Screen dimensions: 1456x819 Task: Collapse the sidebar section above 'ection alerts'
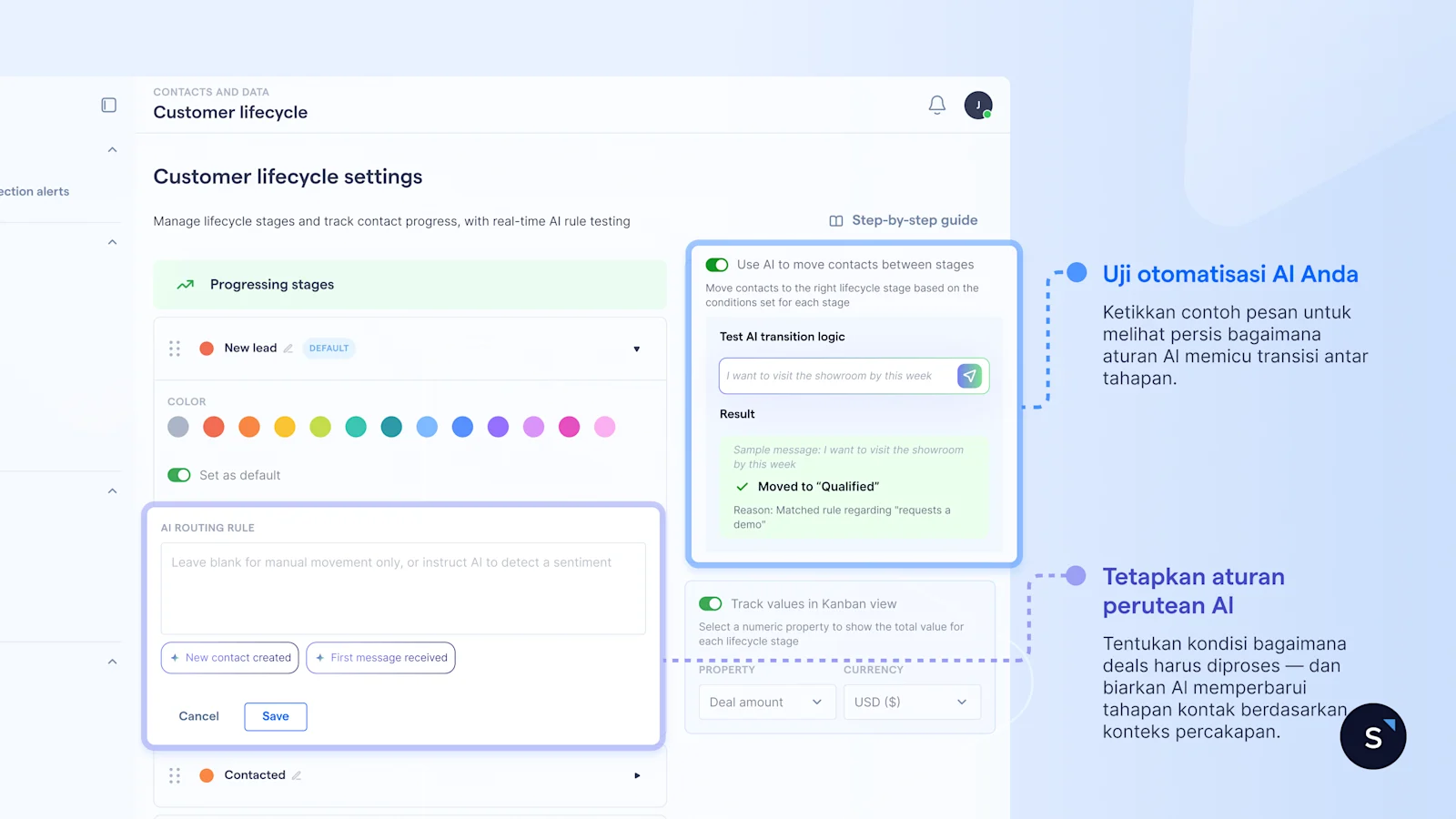(x=112, y=150)
